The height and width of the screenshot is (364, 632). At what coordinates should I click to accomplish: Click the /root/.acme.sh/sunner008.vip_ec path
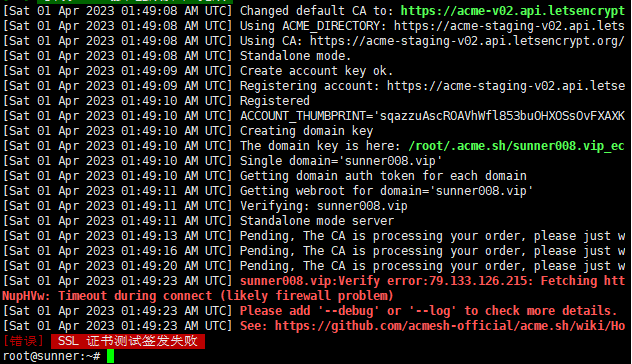coord(516,146)
